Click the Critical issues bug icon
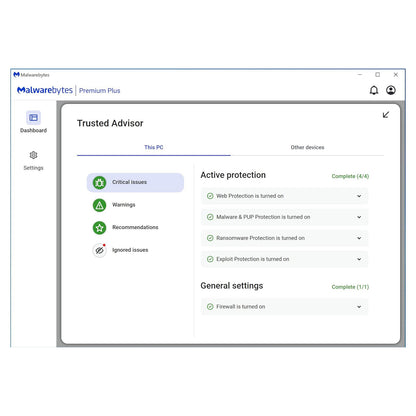 [x=99, y=182]
